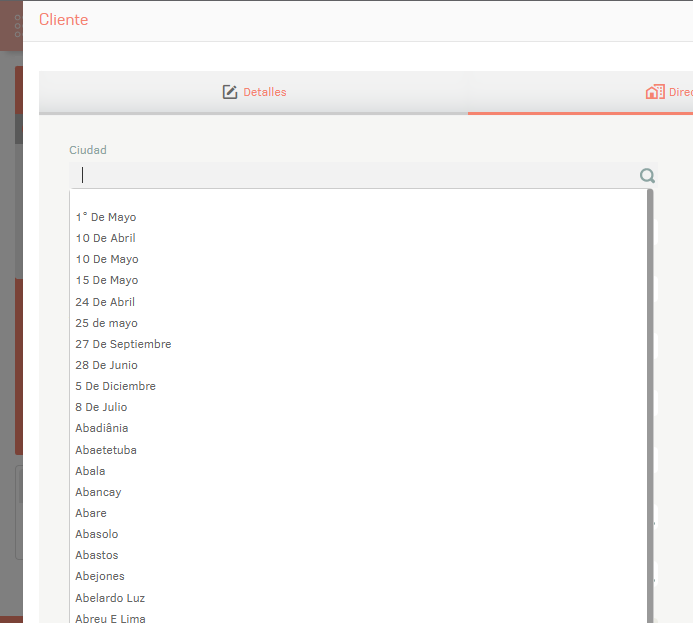Pick "27 De Septiembre" city
This screenshot has height=623, width=693.
(358, 344)
